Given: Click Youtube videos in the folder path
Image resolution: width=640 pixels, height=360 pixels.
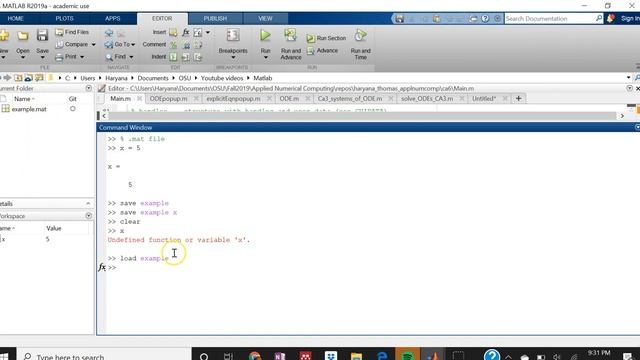Looking at the screenshot, I should (222, 78).
